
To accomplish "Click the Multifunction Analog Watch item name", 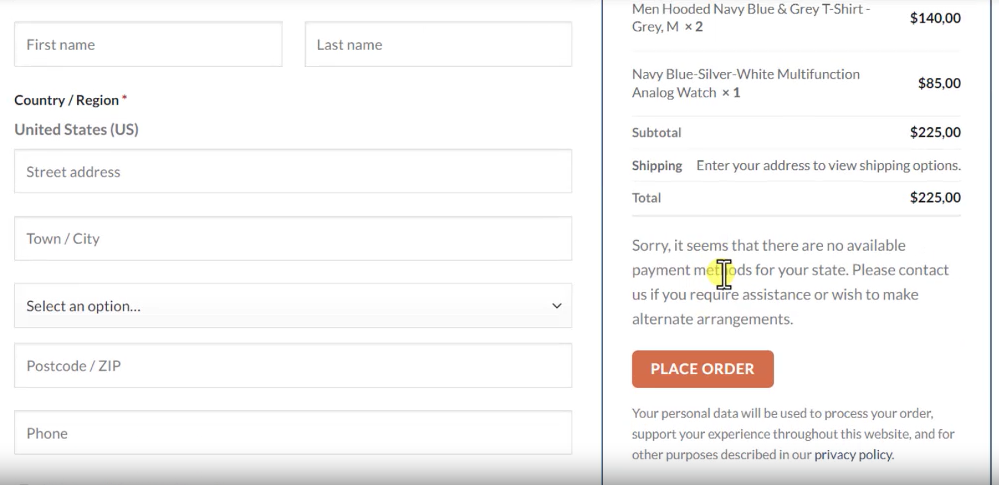I will [745, 83].
